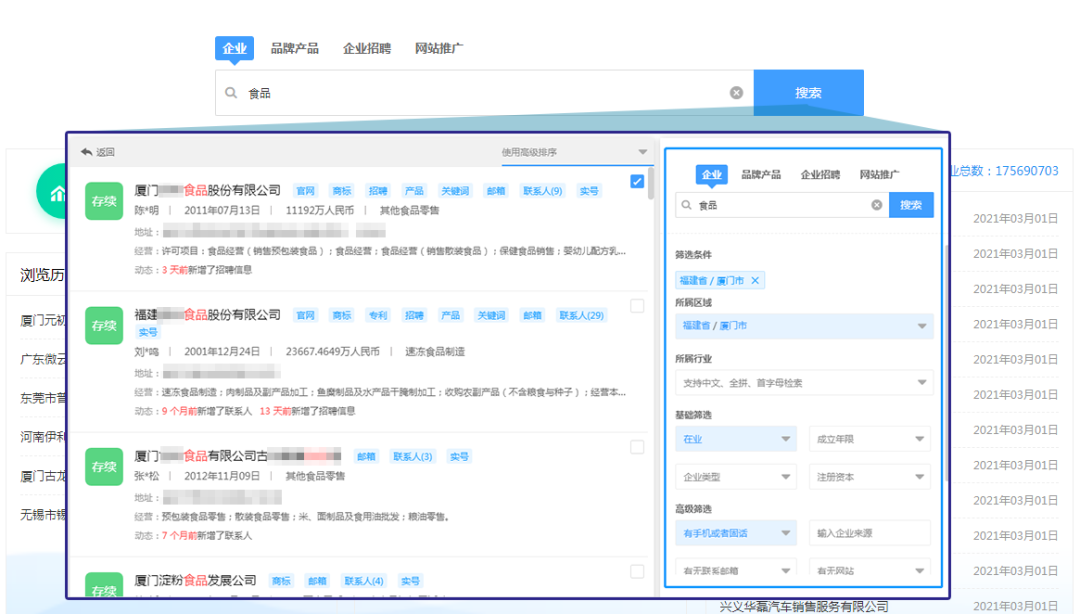Open the company 厦门淀粉食品发展公司

195,580
